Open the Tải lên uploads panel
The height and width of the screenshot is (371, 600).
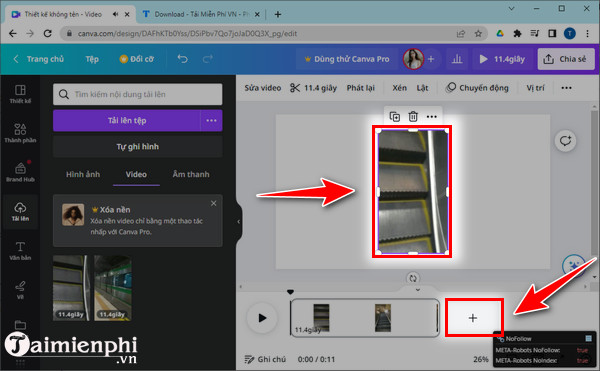20,212
